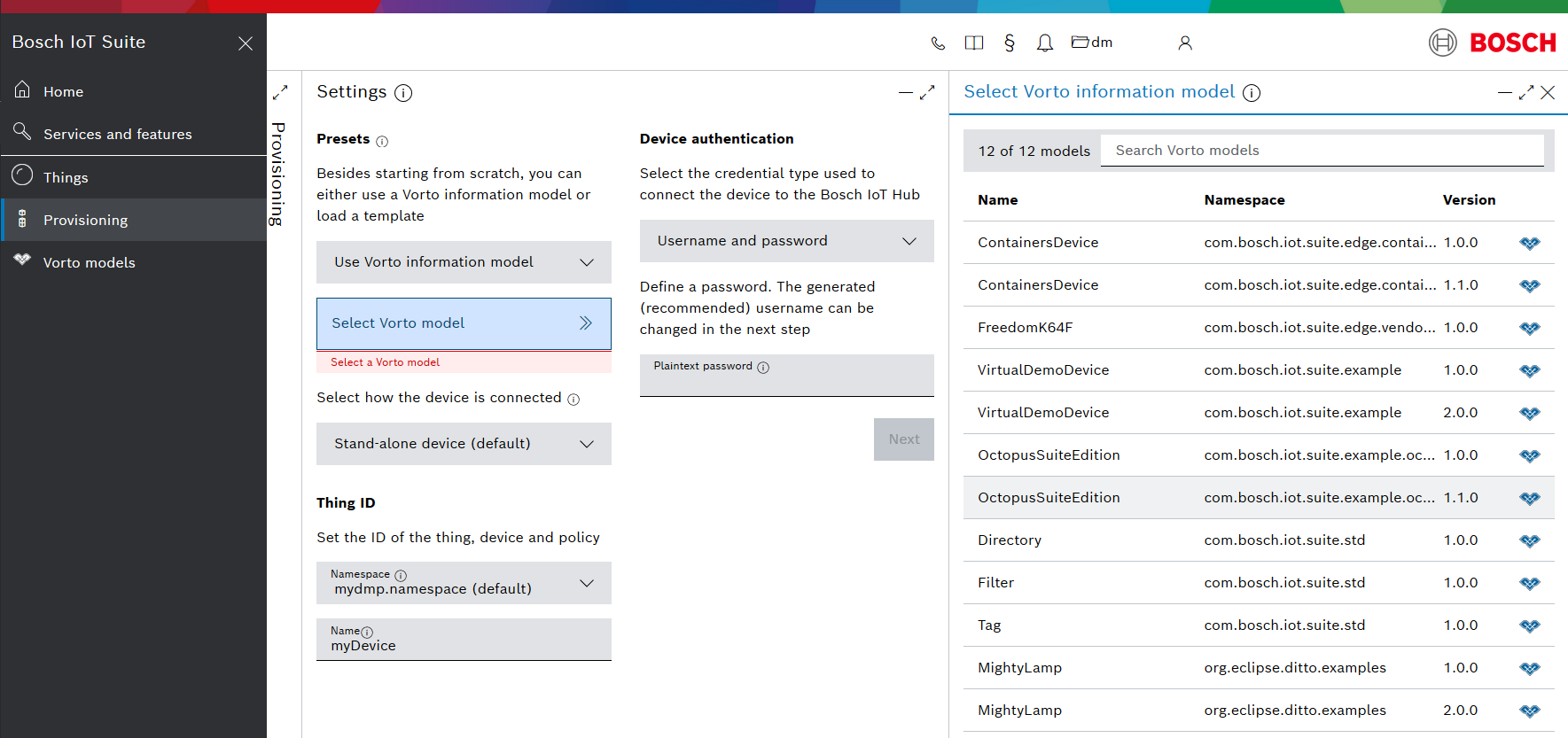Click the Next button
This screenshot has height=738, width=1568.
[904, 439]
